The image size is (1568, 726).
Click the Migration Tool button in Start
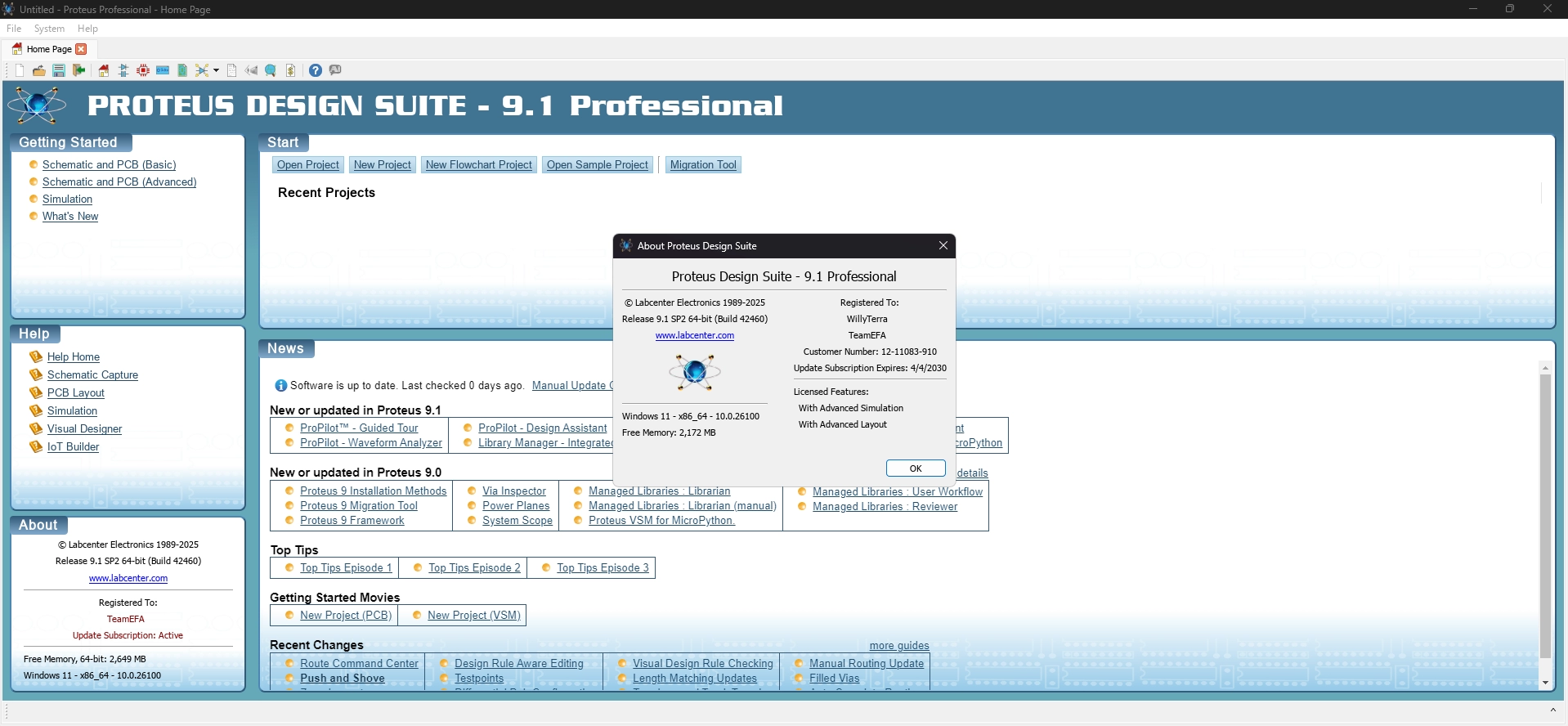(703, 165)
